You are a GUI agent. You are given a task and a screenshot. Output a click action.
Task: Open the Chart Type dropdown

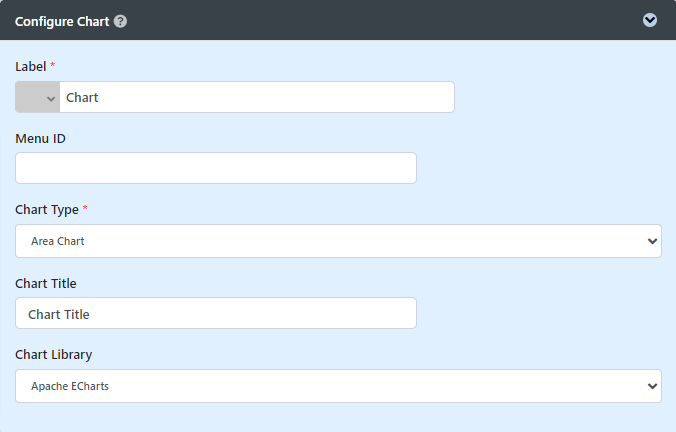(338, 241)
